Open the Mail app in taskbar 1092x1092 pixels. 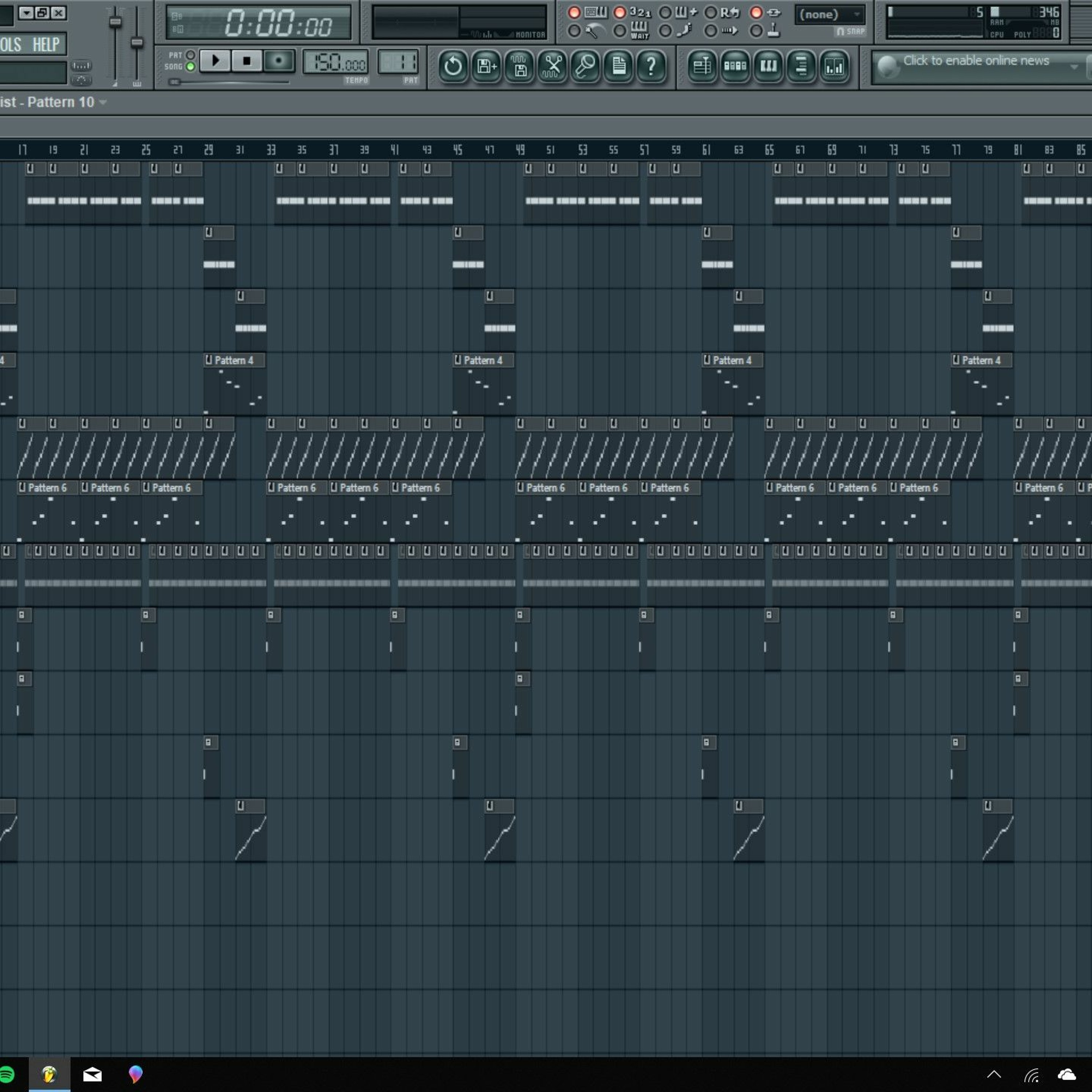pyautogui.click(x=92, y=1075)
